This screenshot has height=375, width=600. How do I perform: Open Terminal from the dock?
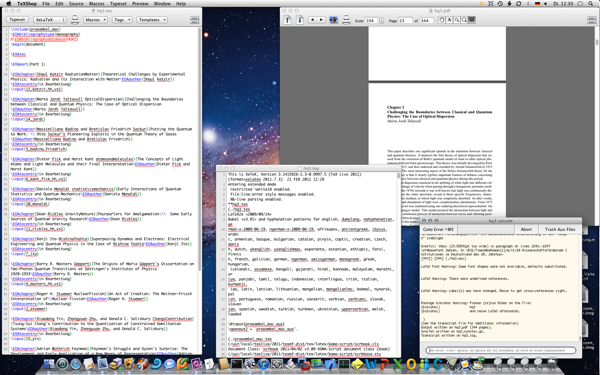236,364
